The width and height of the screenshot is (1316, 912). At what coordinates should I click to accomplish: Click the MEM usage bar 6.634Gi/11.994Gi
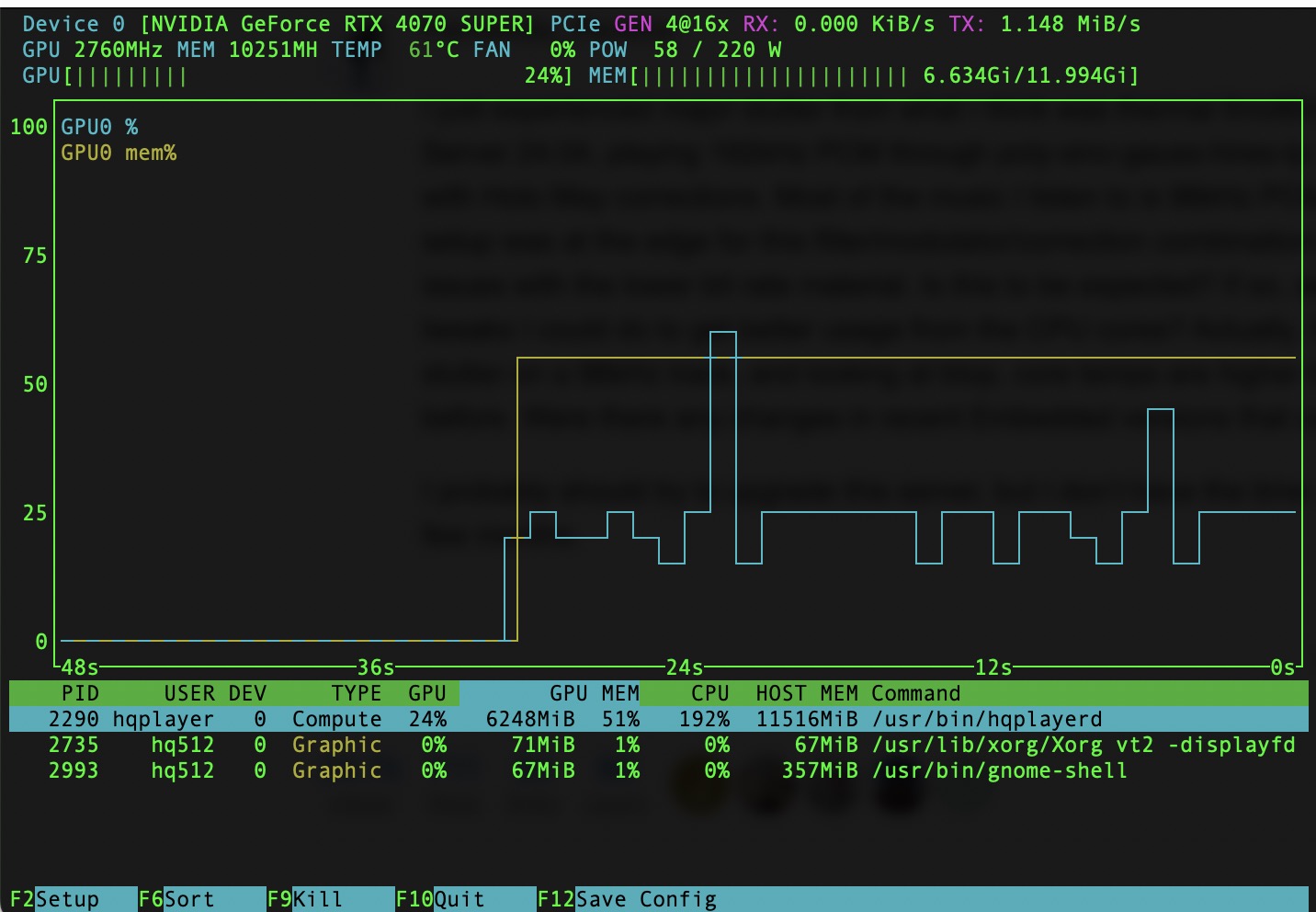[864, 75]
